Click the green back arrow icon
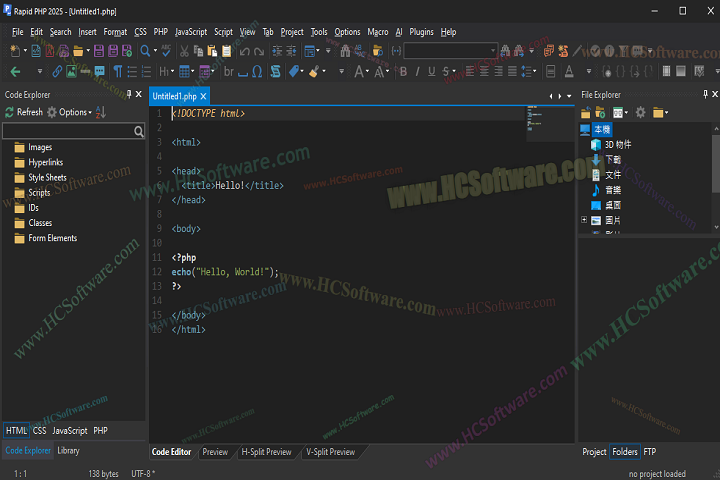 [x=15, y=71]
